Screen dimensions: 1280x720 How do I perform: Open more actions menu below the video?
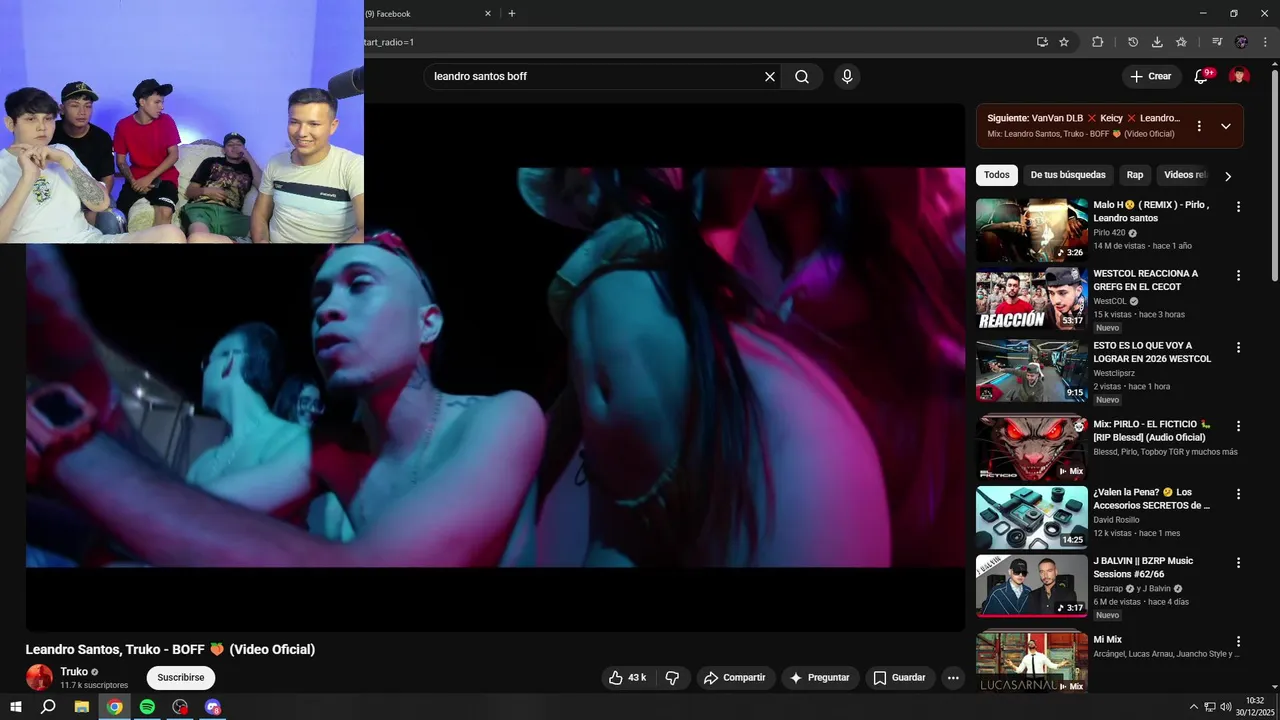point(953,678)
